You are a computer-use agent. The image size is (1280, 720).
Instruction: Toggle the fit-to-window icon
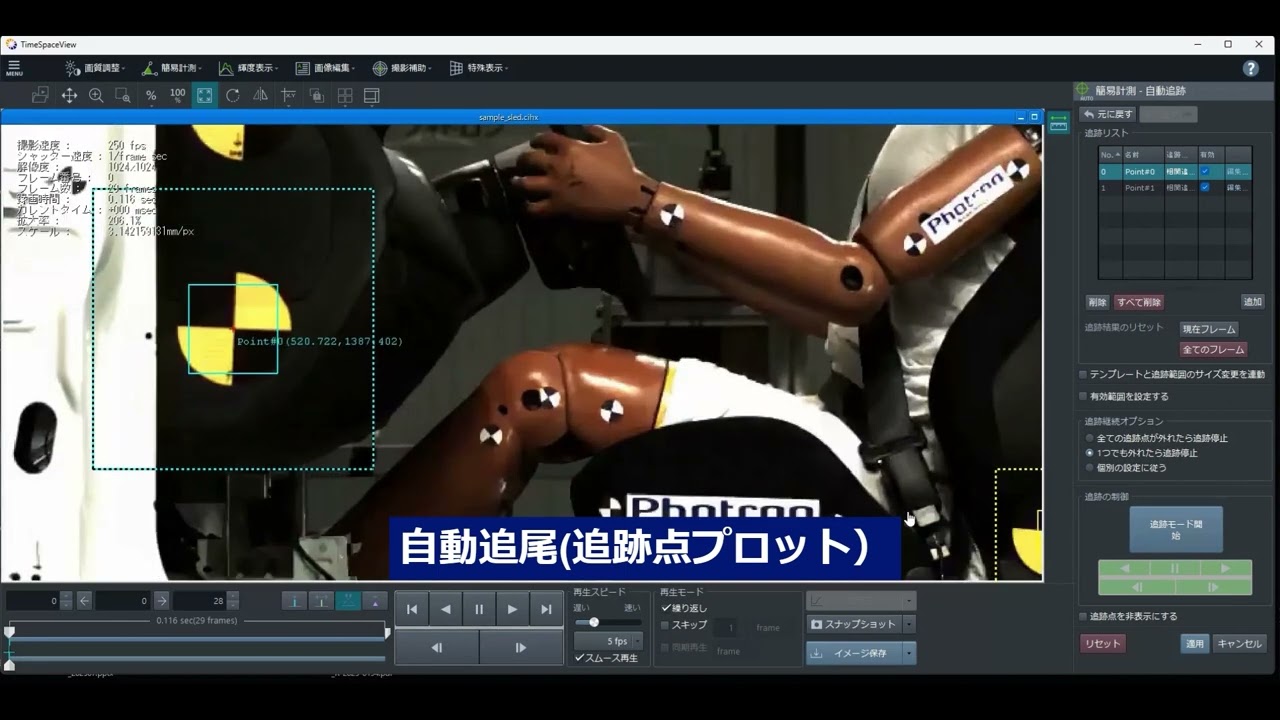click(204, 95)
